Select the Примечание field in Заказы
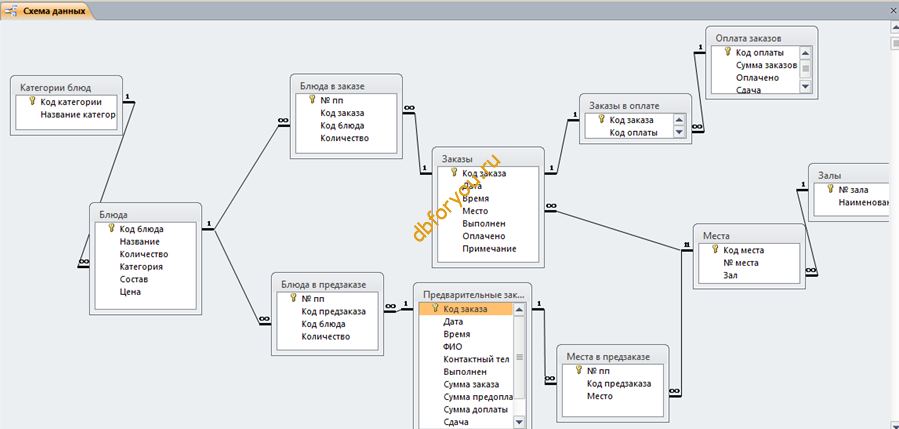The image size is (899, 429). point(488,249)
